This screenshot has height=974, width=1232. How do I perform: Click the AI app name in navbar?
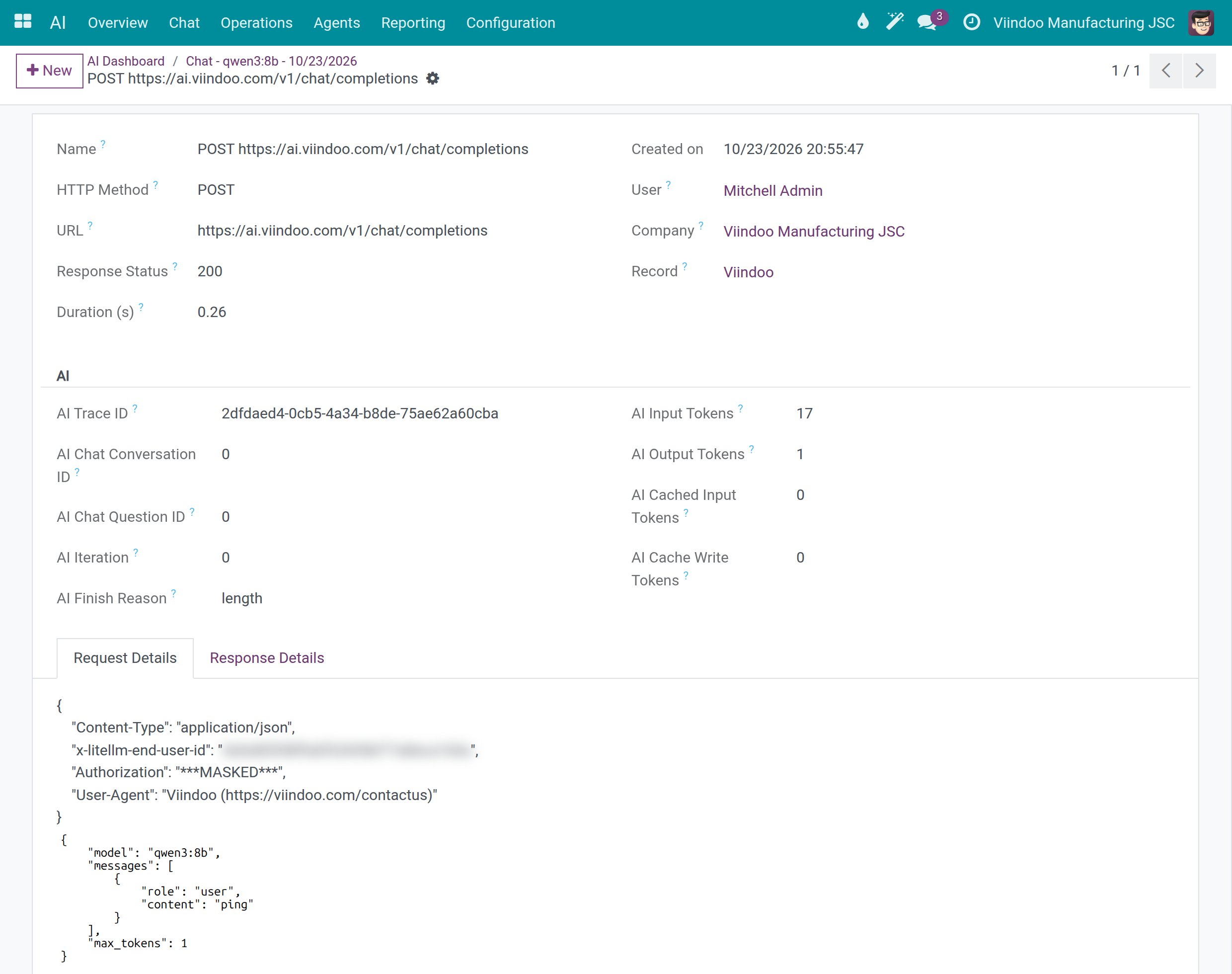[58, 23]
